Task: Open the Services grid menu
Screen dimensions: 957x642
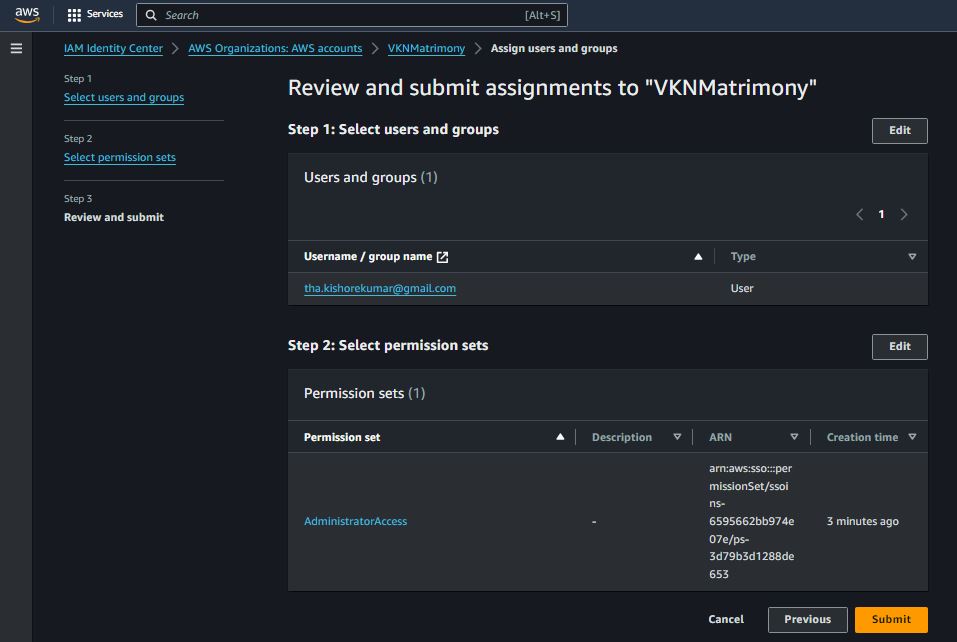Action: (x=95, y=15)
